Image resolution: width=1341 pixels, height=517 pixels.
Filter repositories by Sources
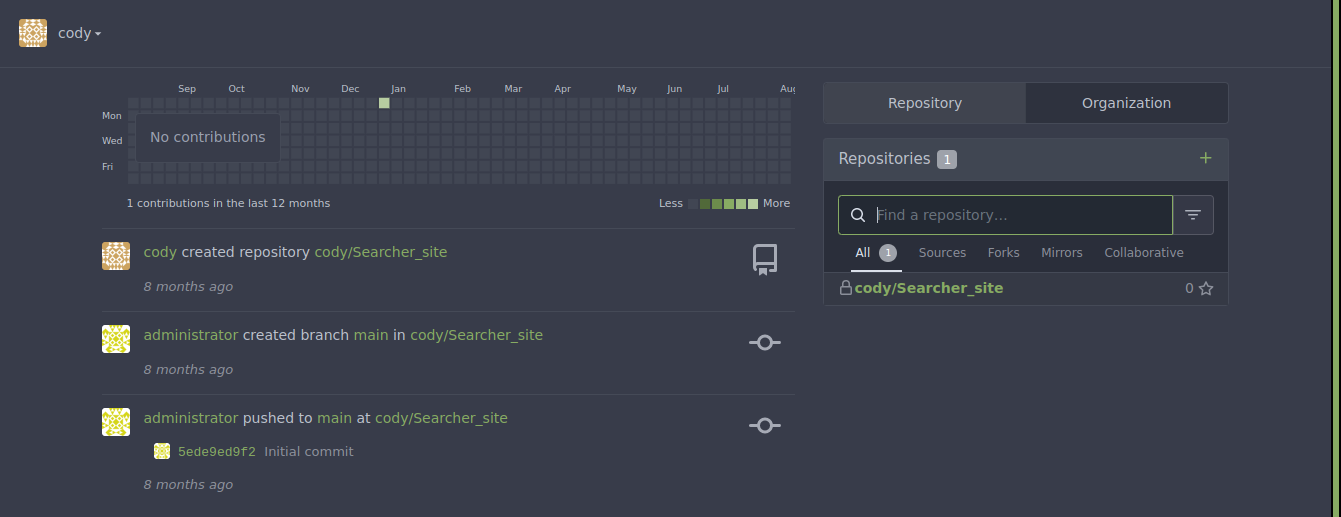tap(942, 253)
